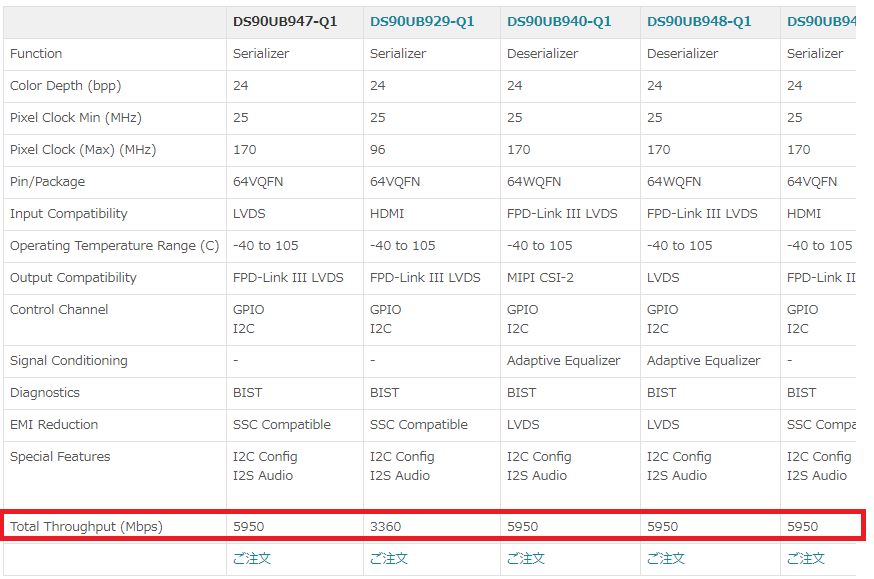Click the DS90UB947-Q1 column header
The width and height of the screenshot is (874, 579).
[x=285, y=22]
